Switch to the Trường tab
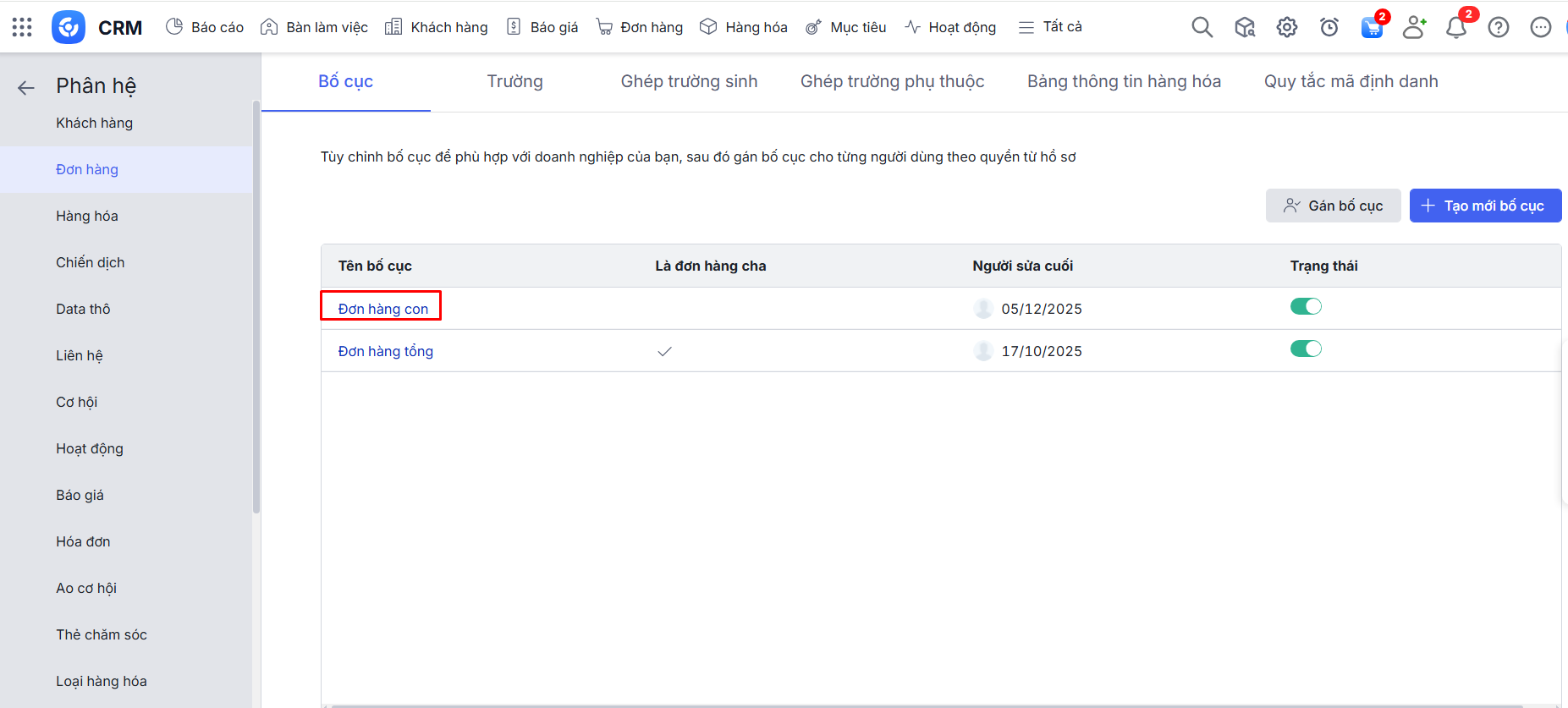This screenshot has width=1568, height=708. point(514,81)
